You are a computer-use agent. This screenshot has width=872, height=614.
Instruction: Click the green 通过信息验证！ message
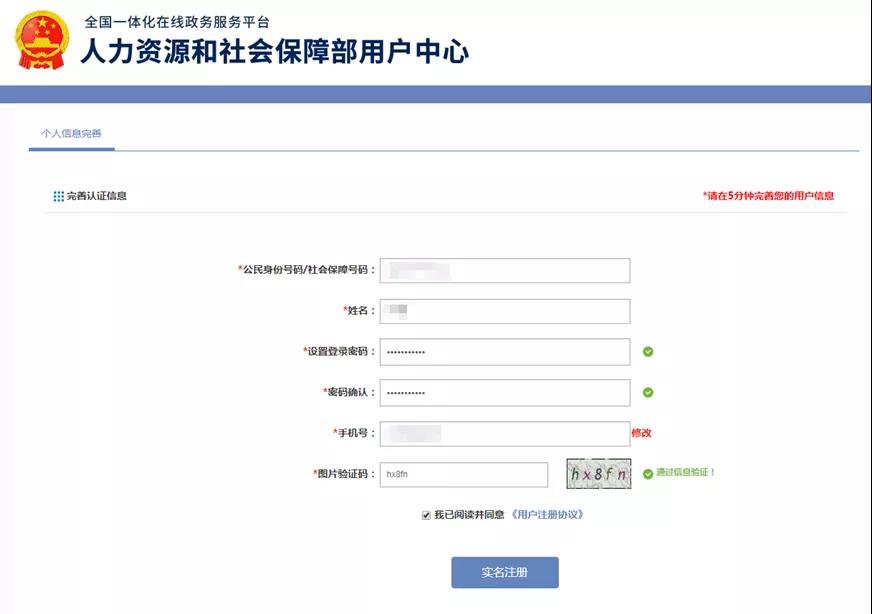point(685,472)
